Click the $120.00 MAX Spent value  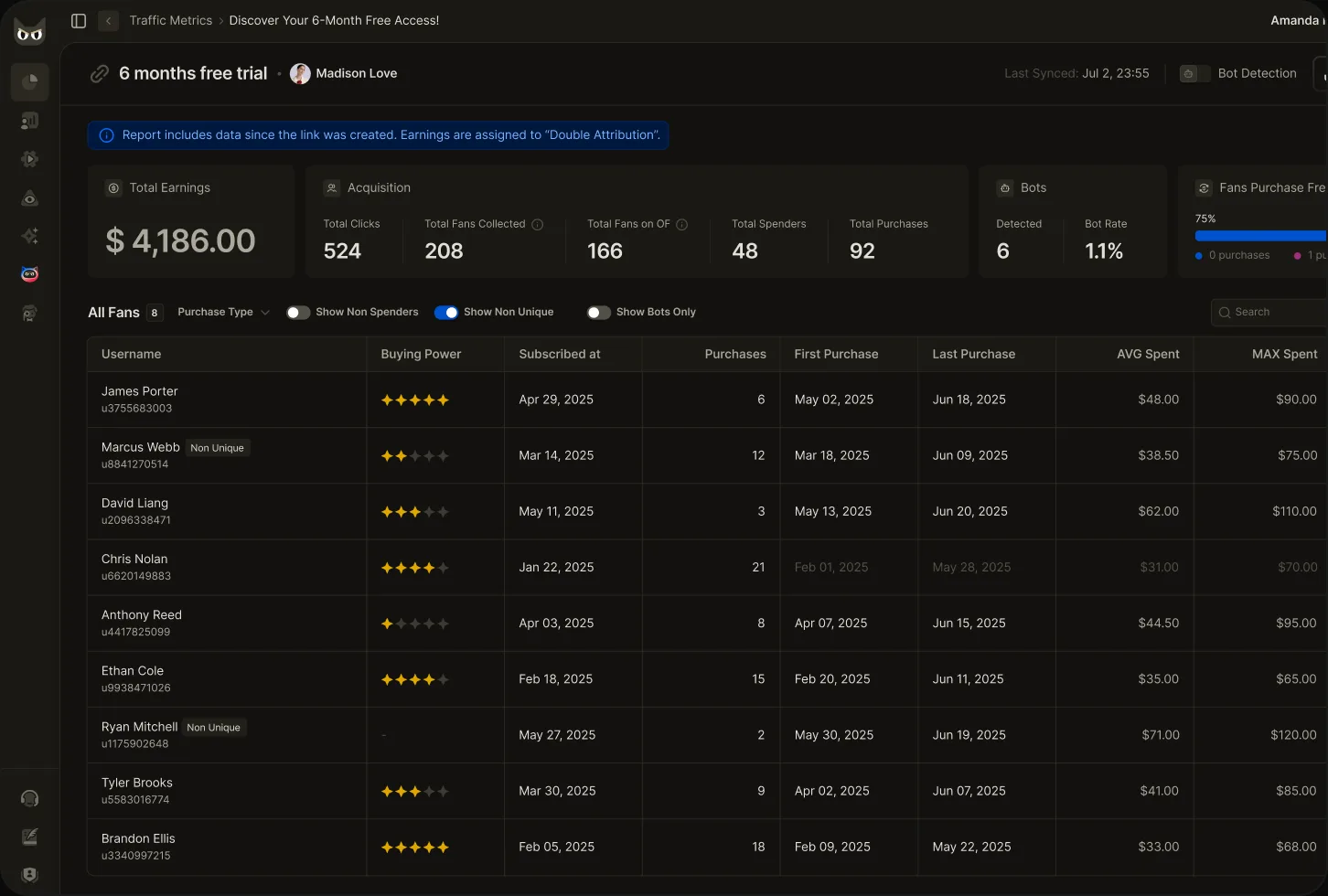click(x=1293, y=735)
